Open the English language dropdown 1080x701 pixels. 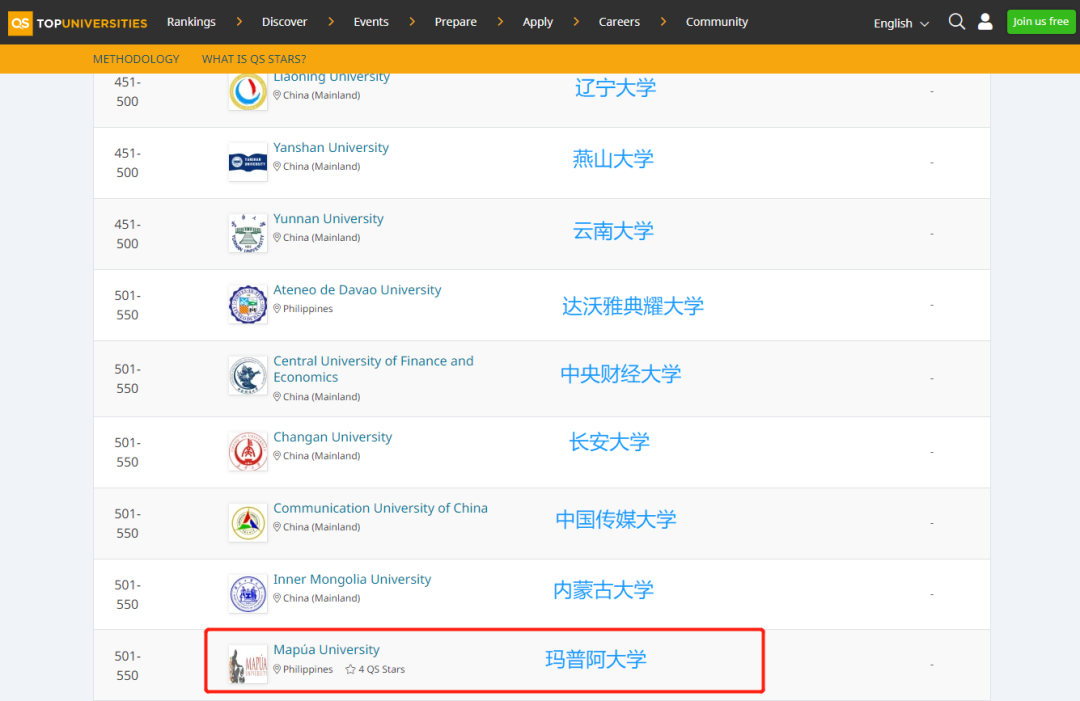[x=901, y=23]
